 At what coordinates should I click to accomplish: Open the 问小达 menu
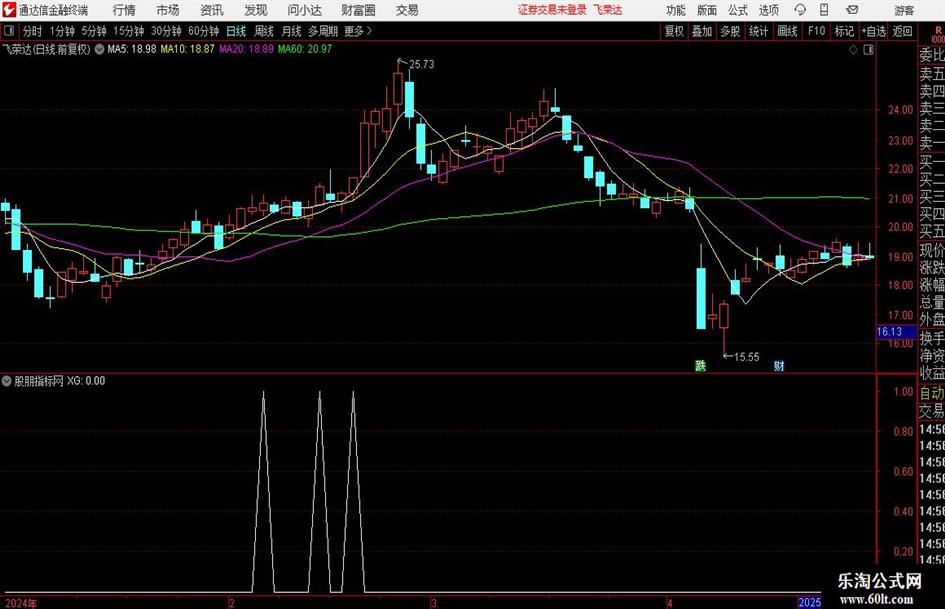[x=304, y=10]
